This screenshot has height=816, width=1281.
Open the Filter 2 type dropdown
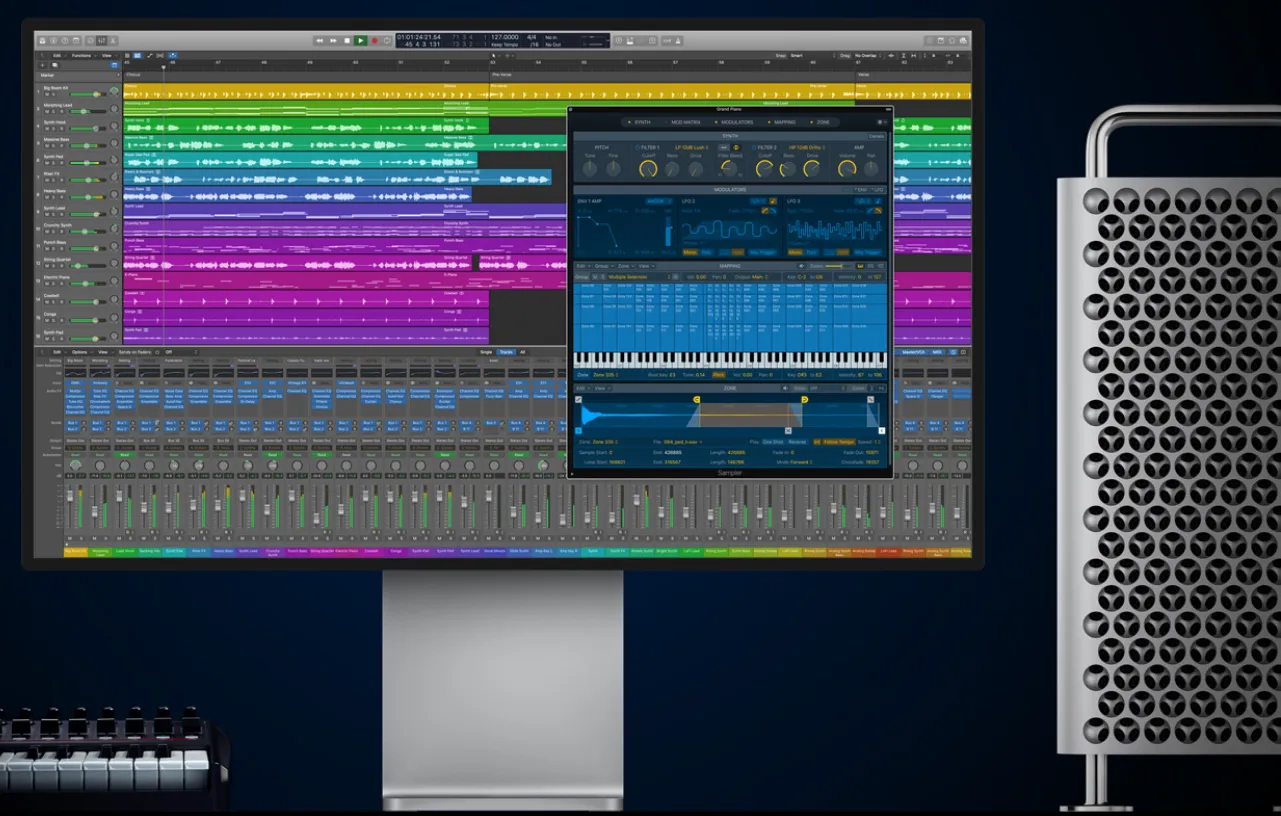(807, 148)
